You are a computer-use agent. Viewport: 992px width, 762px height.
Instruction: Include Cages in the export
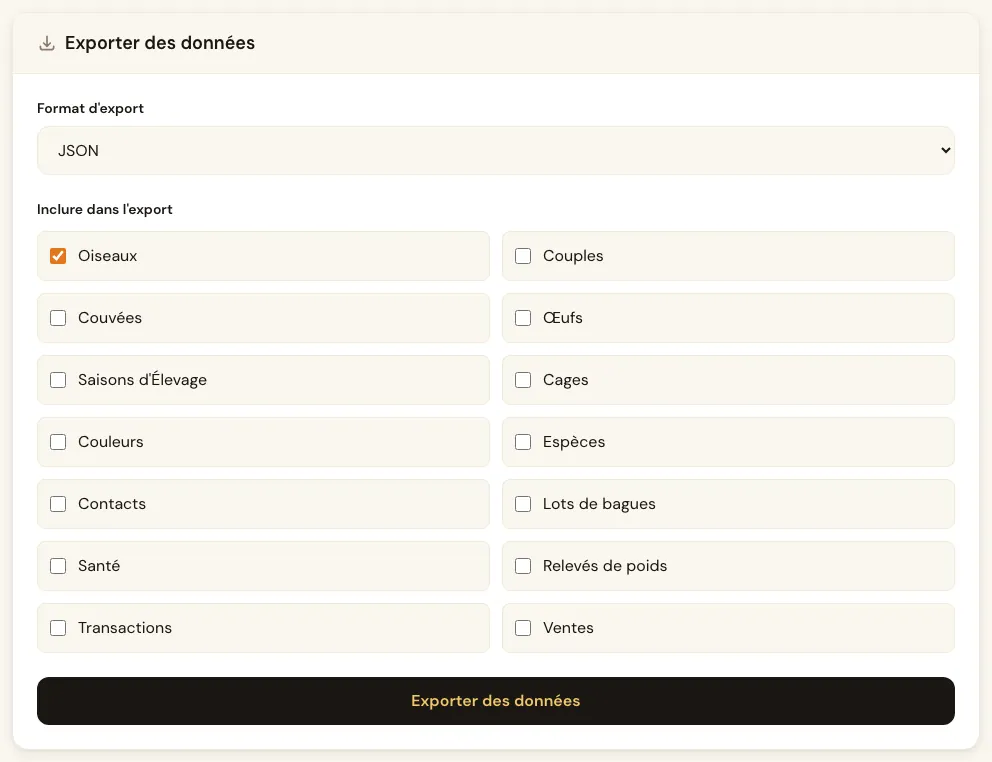[x=523, y=380]
